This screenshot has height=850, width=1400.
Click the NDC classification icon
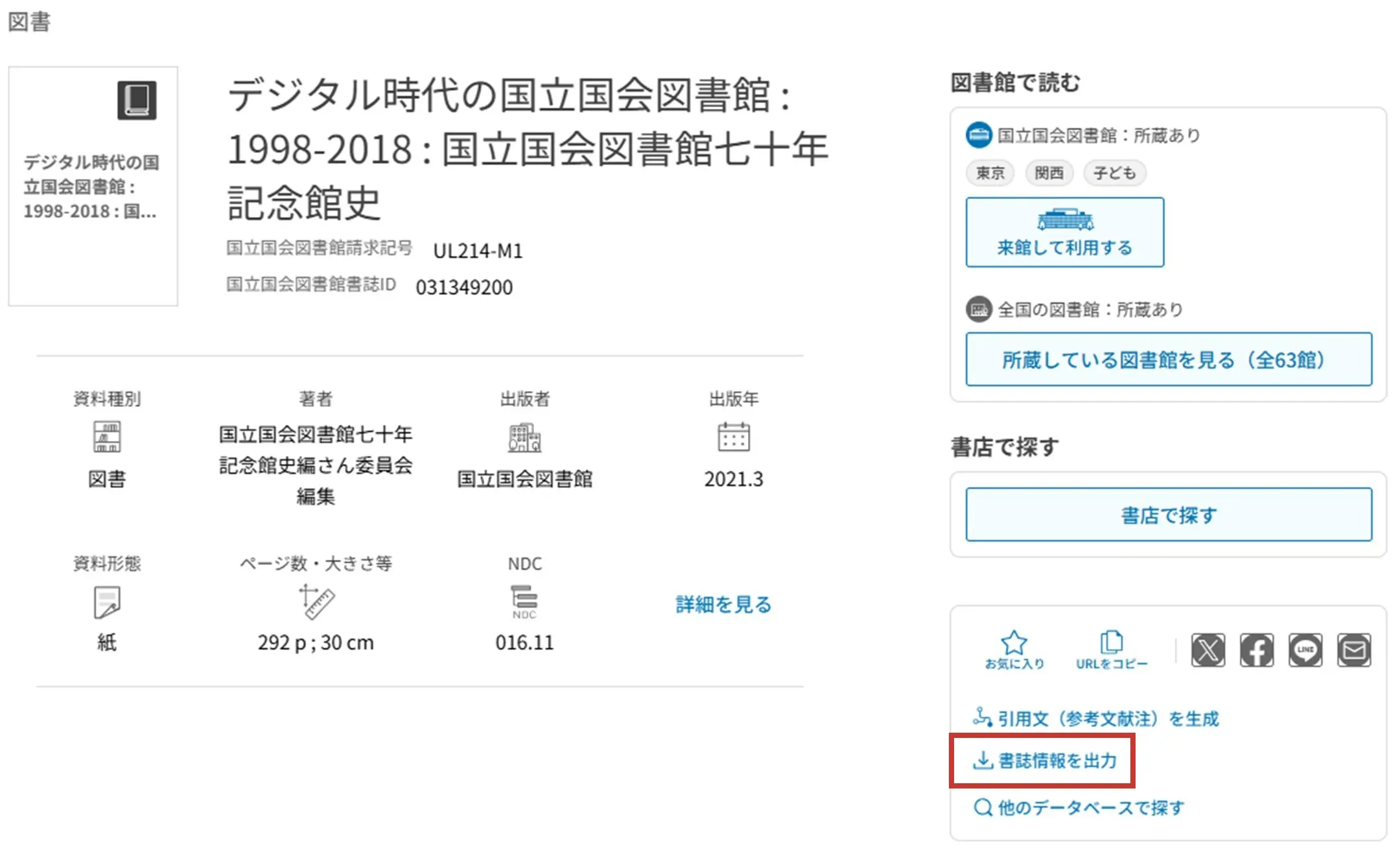coord(524,603)
